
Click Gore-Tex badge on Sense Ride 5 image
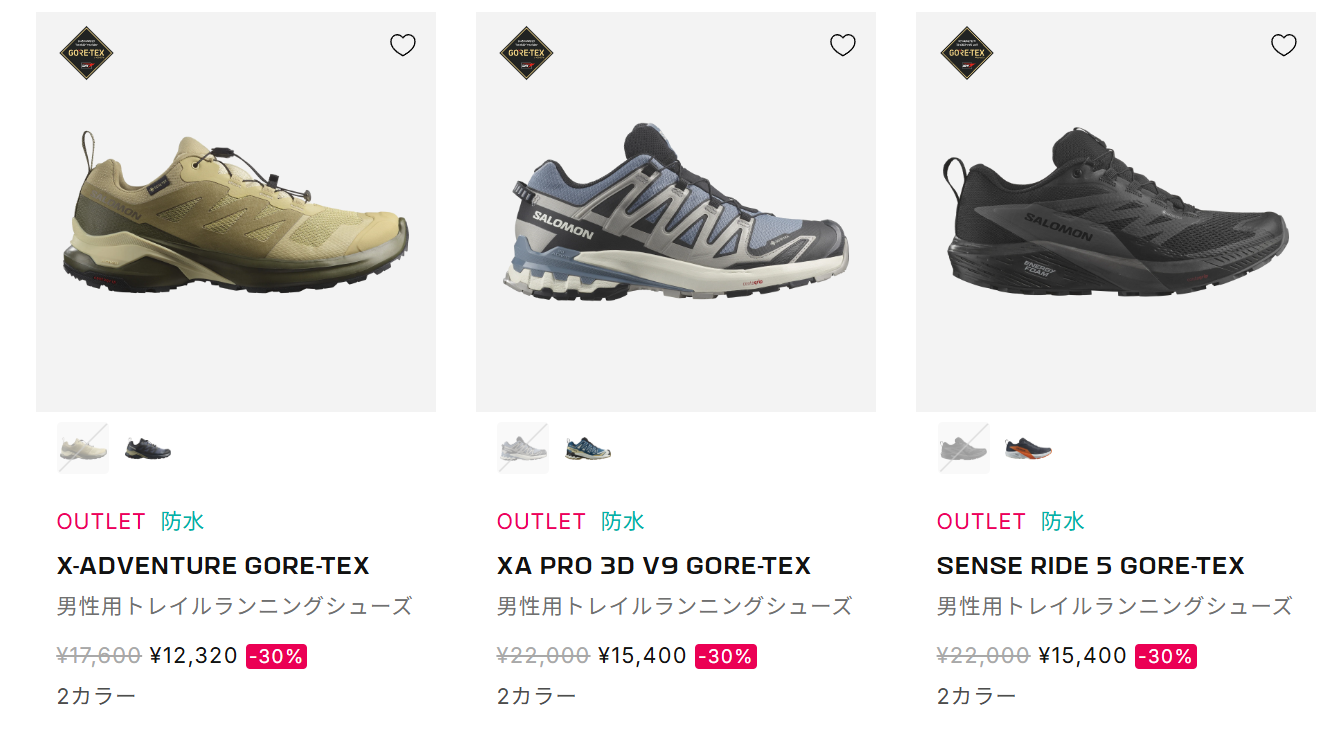(967, 53)
